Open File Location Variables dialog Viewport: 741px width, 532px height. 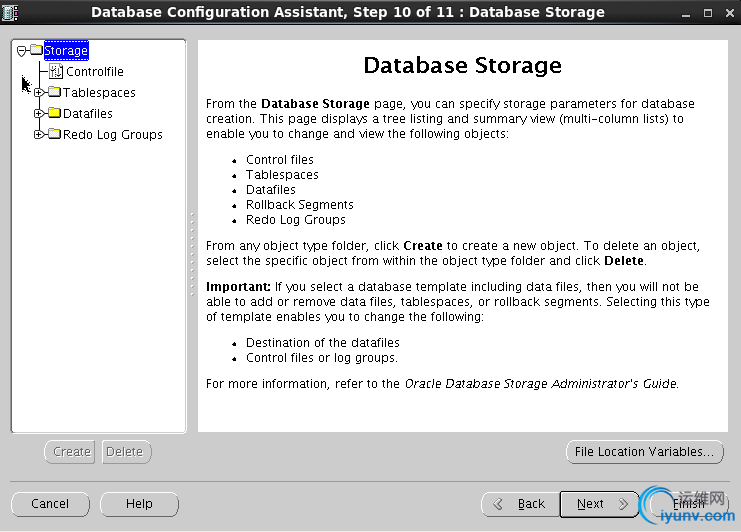point(644,452)
